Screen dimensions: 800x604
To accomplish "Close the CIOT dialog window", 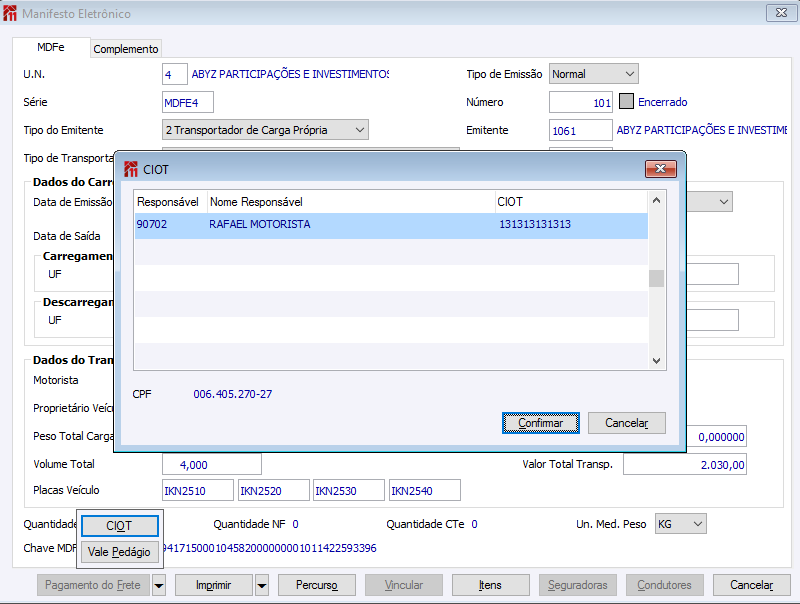I will coord(661,168).
